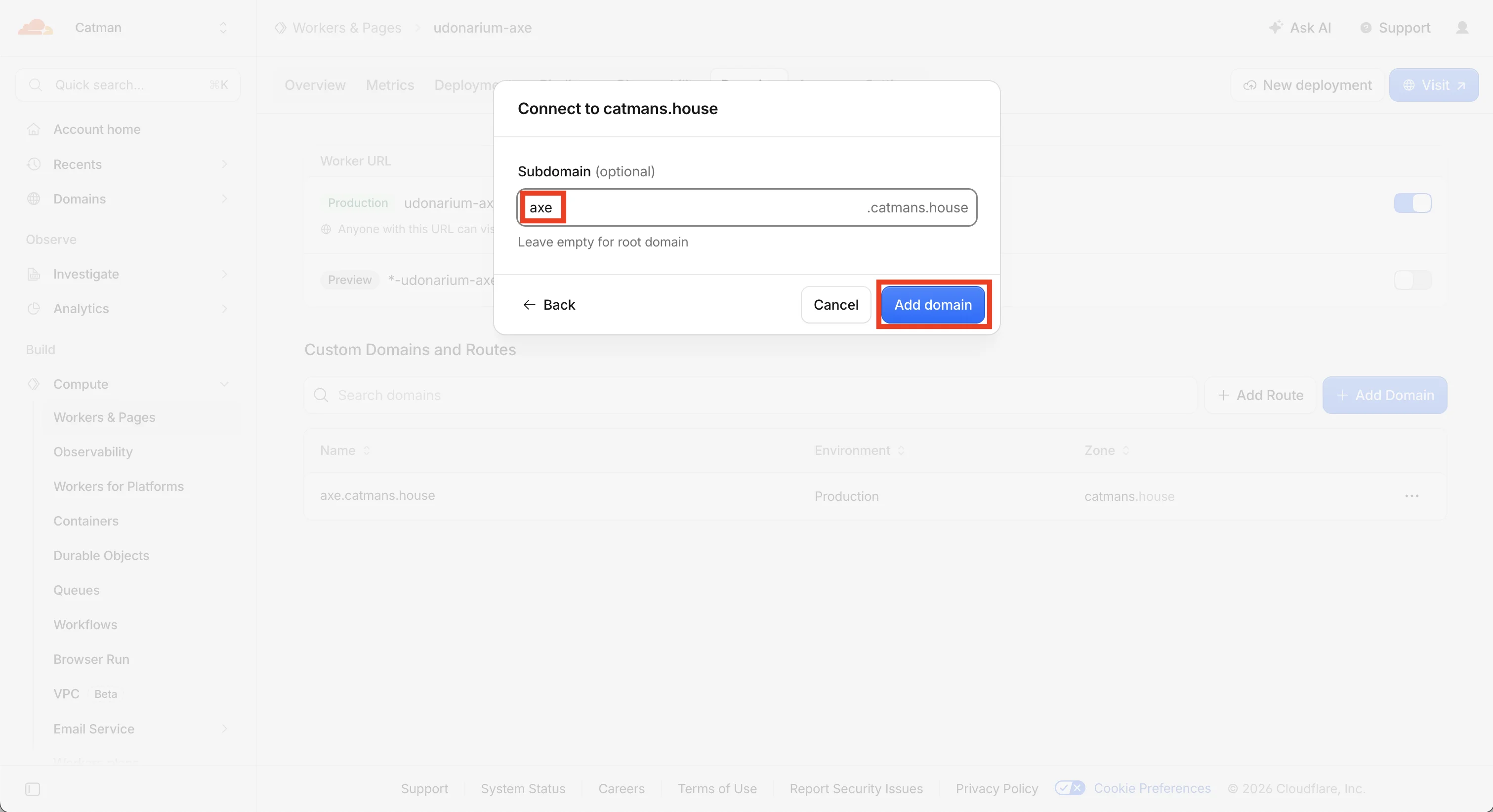
Task: Click the cloud icon on New deployment
Action: (1249, 85)
